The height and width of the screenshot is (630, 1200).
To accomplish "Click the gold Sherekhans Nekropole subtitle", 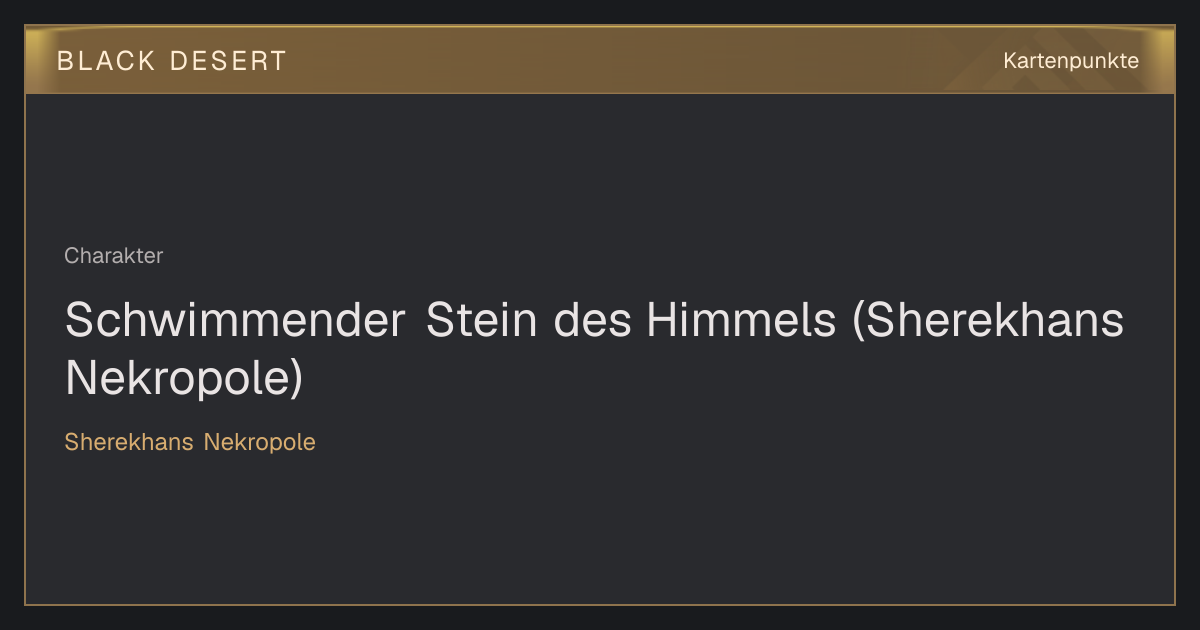I will click(190, 442).
